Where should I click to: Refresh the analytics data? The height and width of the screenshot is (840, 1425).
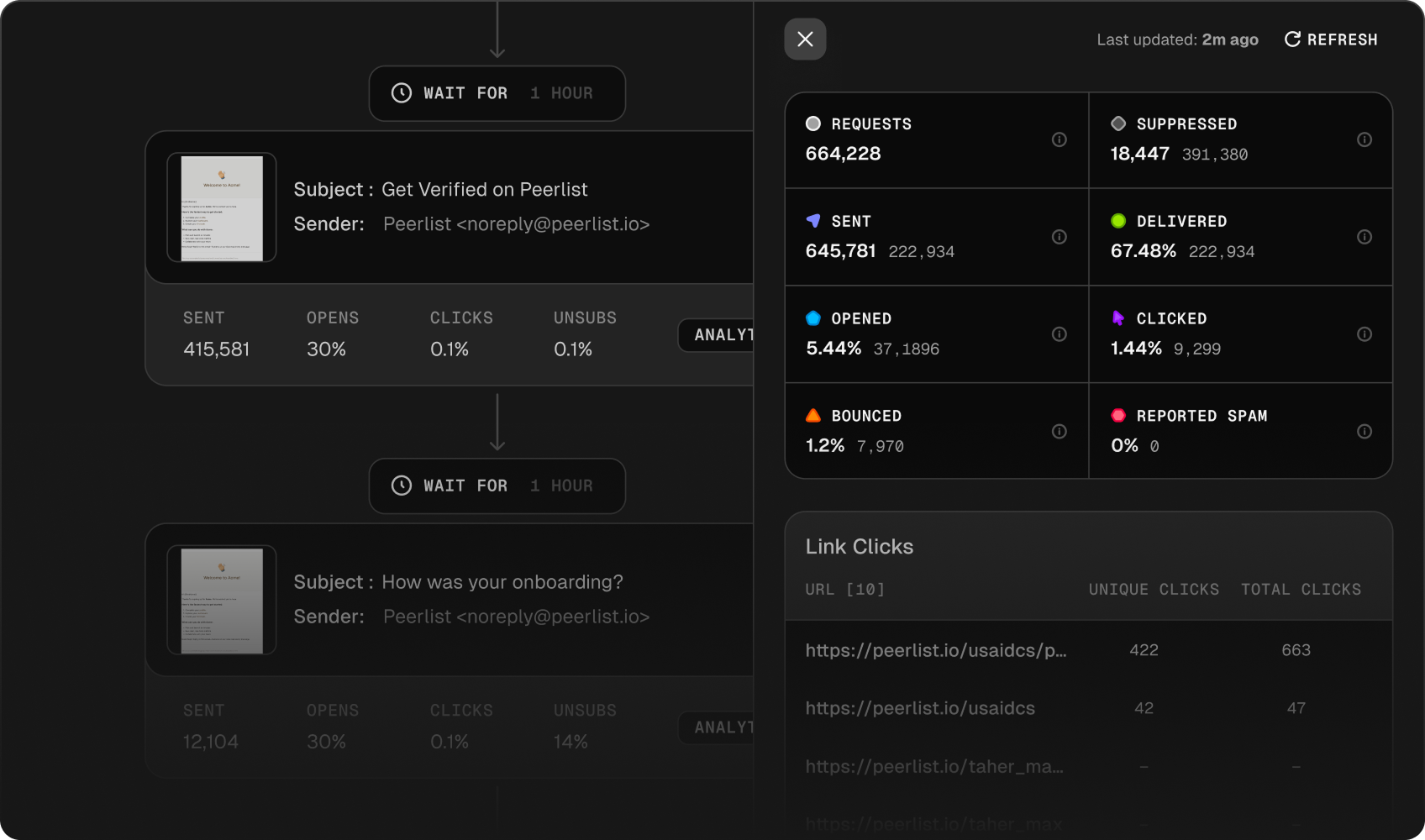click(x=1330, y=39)
